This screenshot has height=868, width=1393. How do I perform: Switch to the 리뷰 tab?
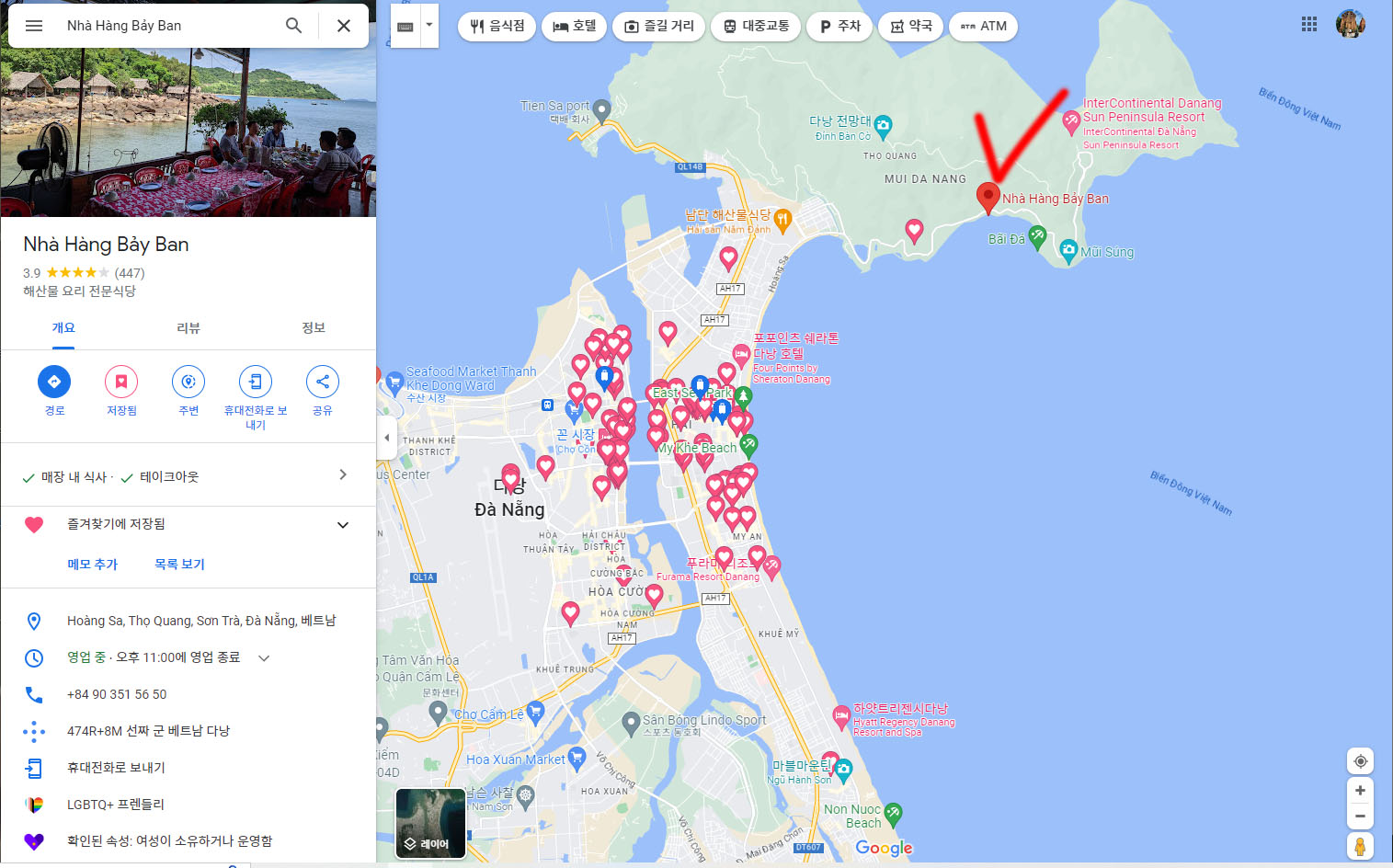188,328
